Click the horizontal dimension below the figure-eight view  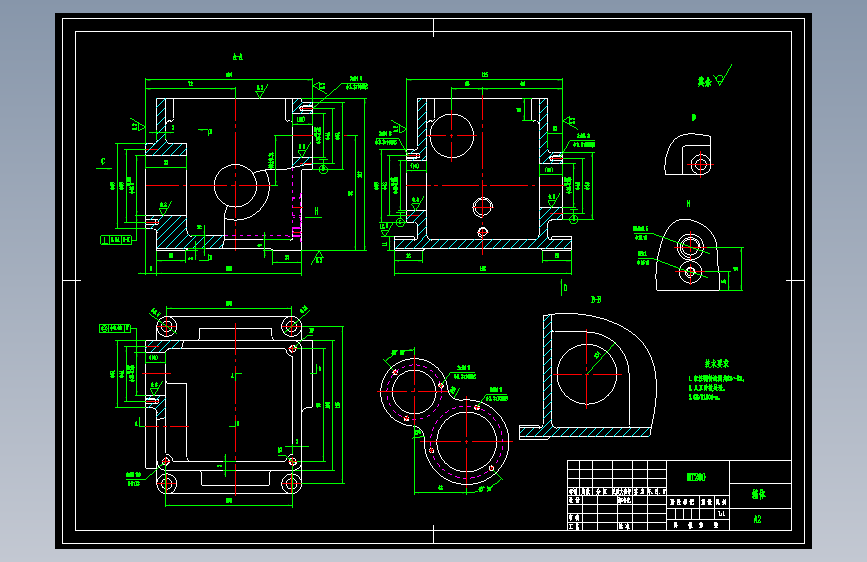441,488
